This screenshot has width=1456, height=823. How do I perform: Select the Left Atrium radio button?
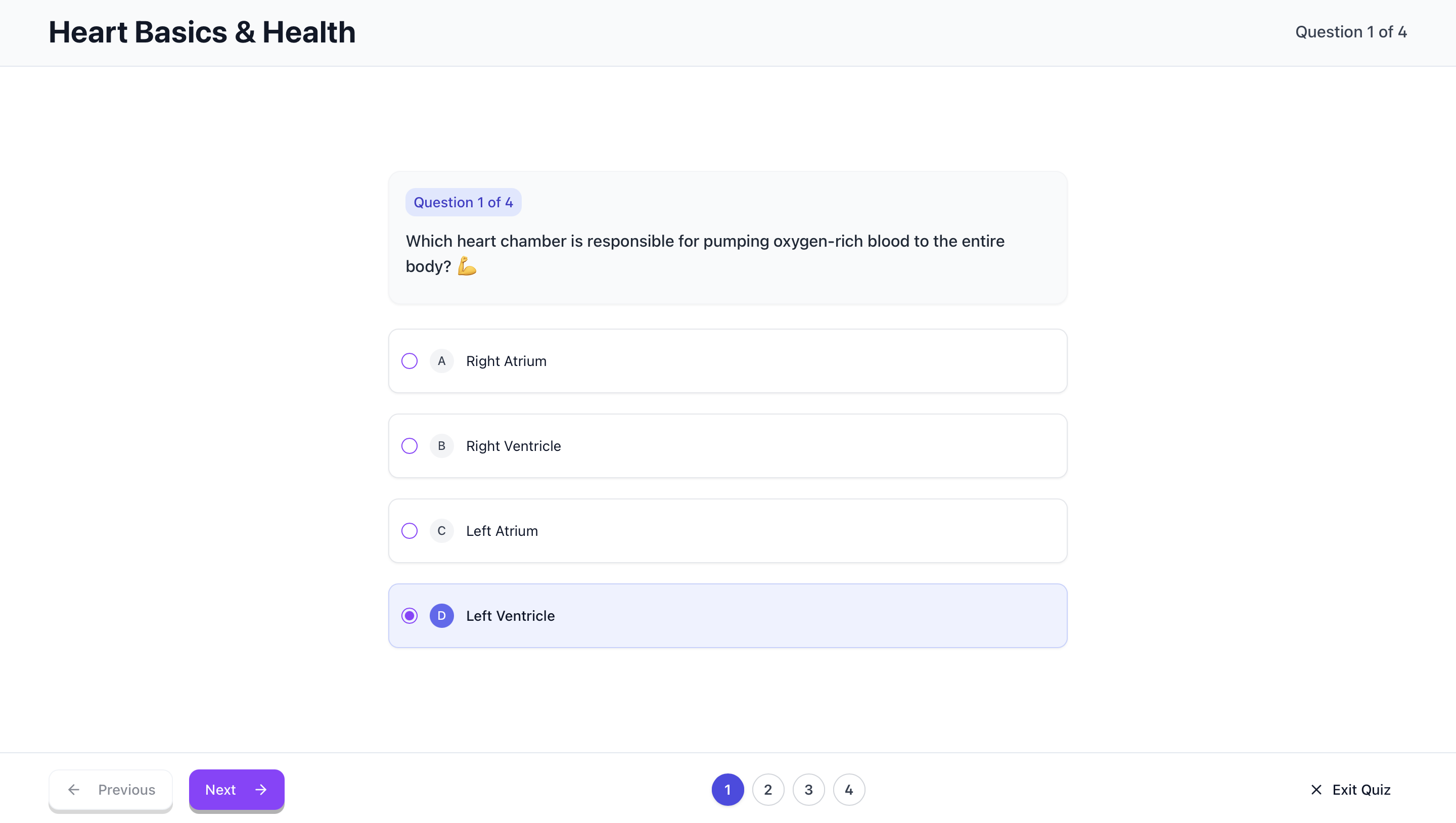pos(409,531)
